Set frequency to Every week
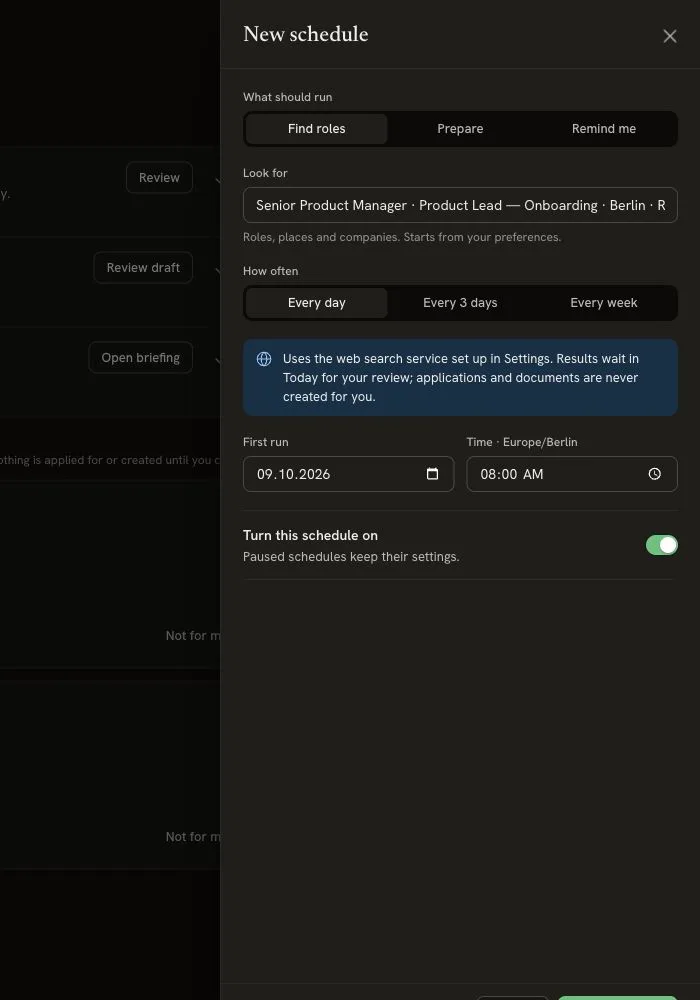700x1000 pixels. point(604,303)
